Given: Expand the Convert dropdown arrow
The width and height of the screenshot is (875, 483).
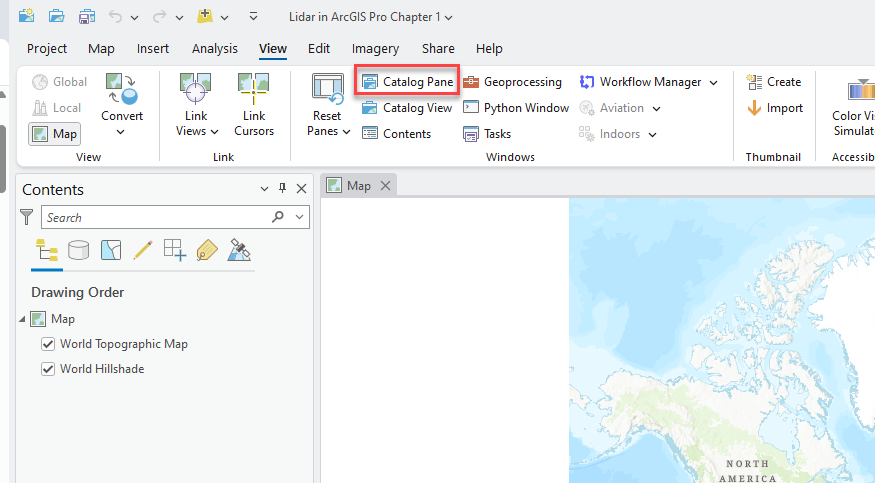Looking at the screenshot, I should [121, 132].
